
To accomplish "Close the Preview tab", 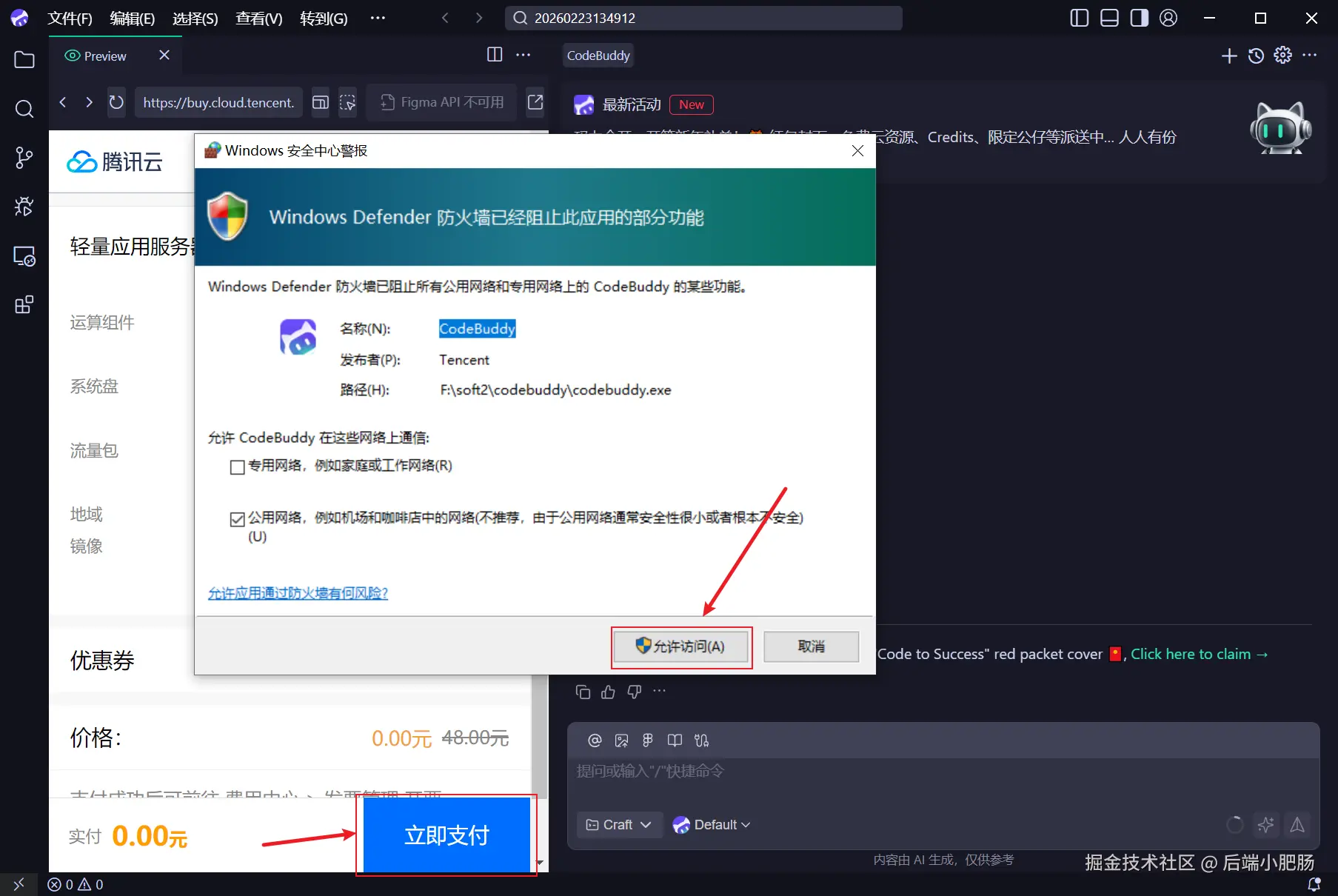I will pyautogui.click(x=164, y=55).
